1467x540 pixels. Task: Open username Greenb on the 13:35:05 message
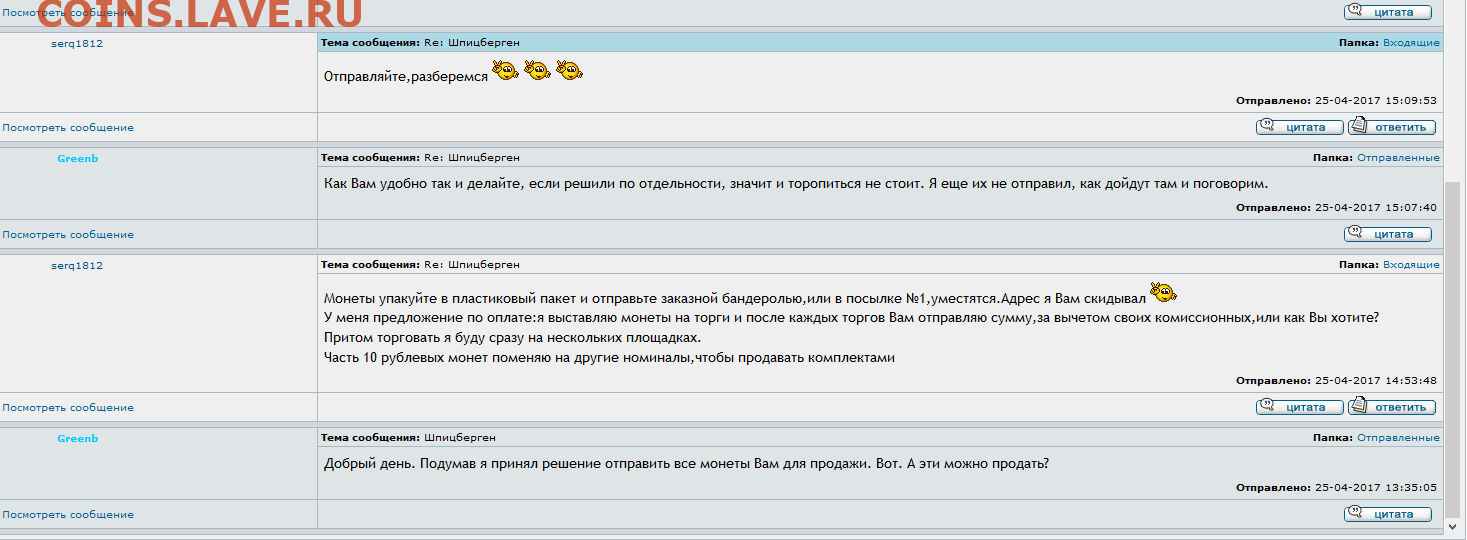click(77, 438)
